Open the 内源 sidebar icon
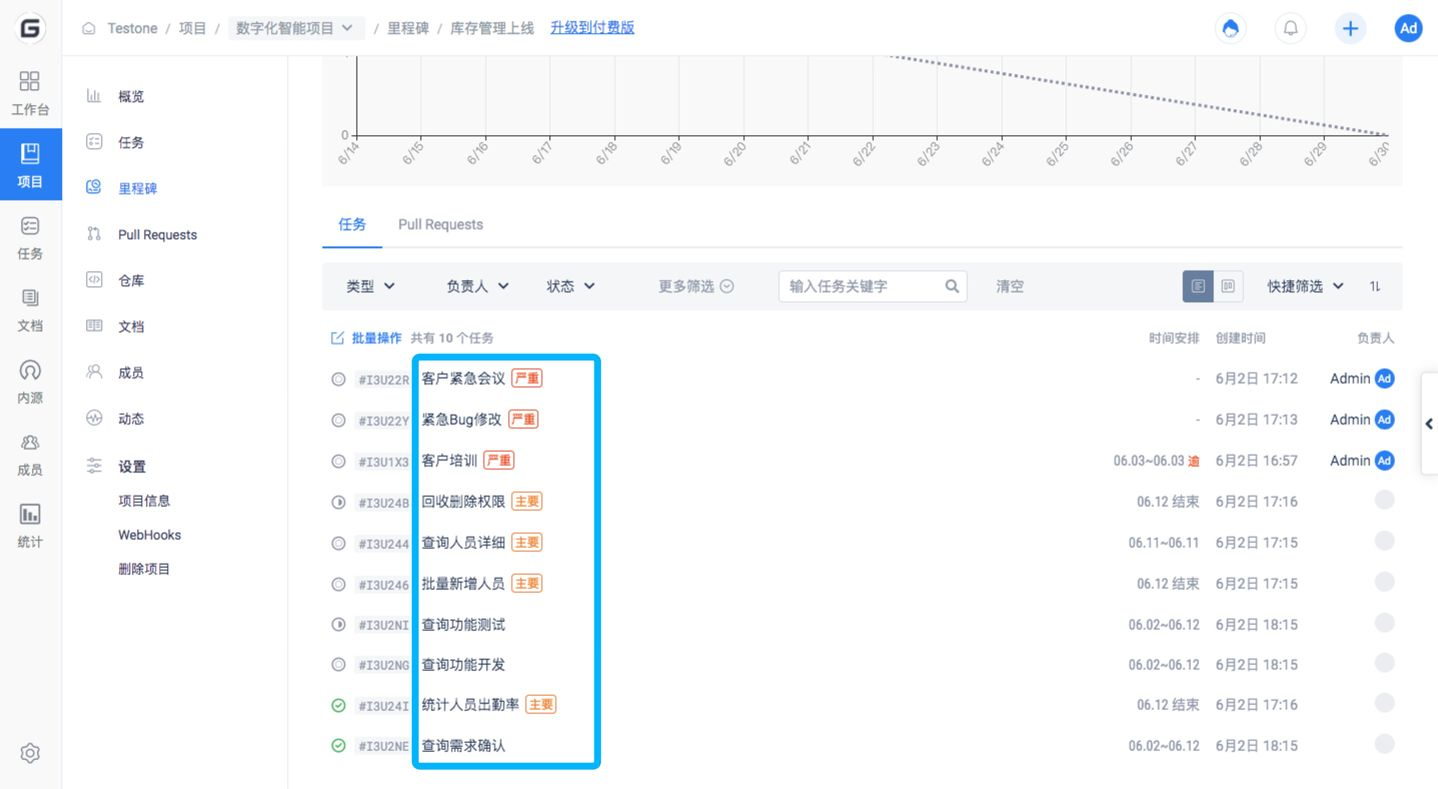 coord(30,381)
